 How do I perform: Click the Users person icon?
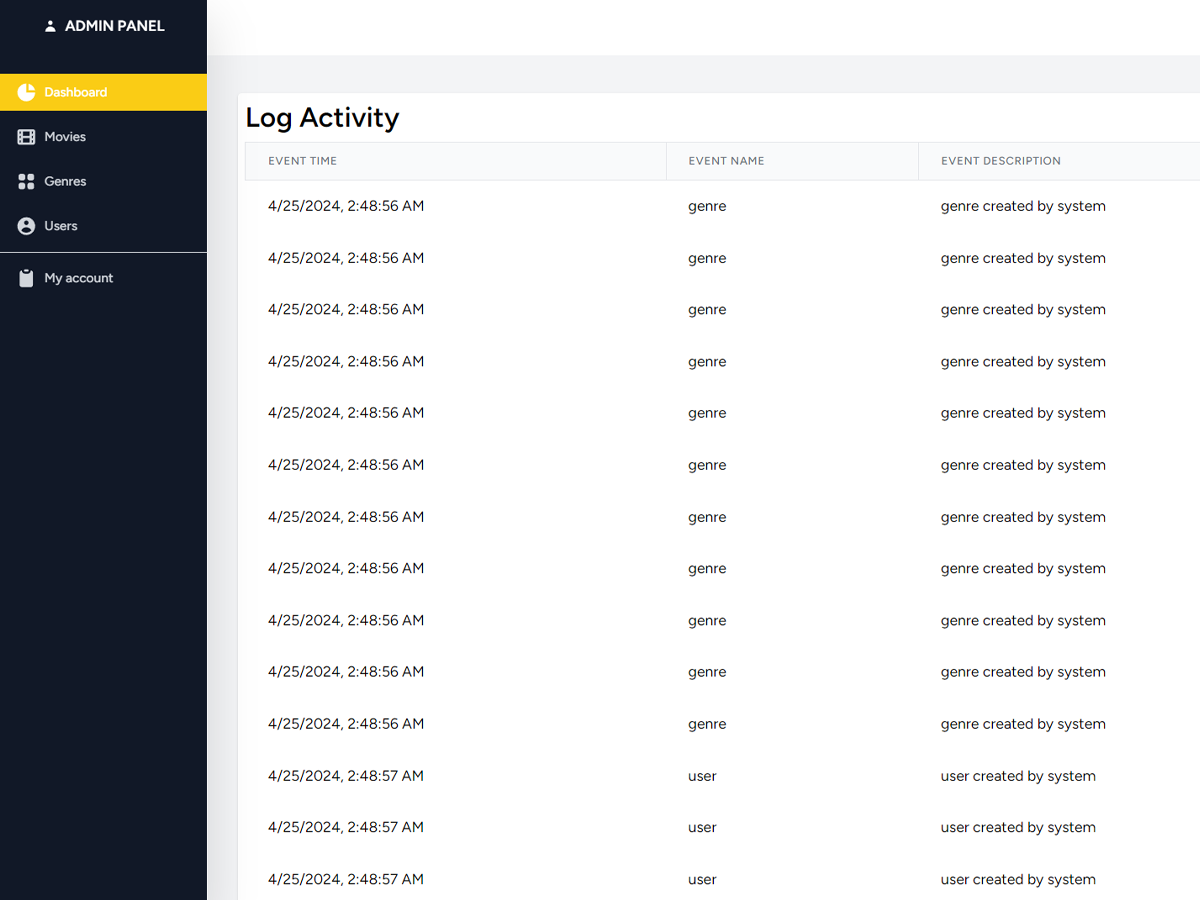(26, 226)
